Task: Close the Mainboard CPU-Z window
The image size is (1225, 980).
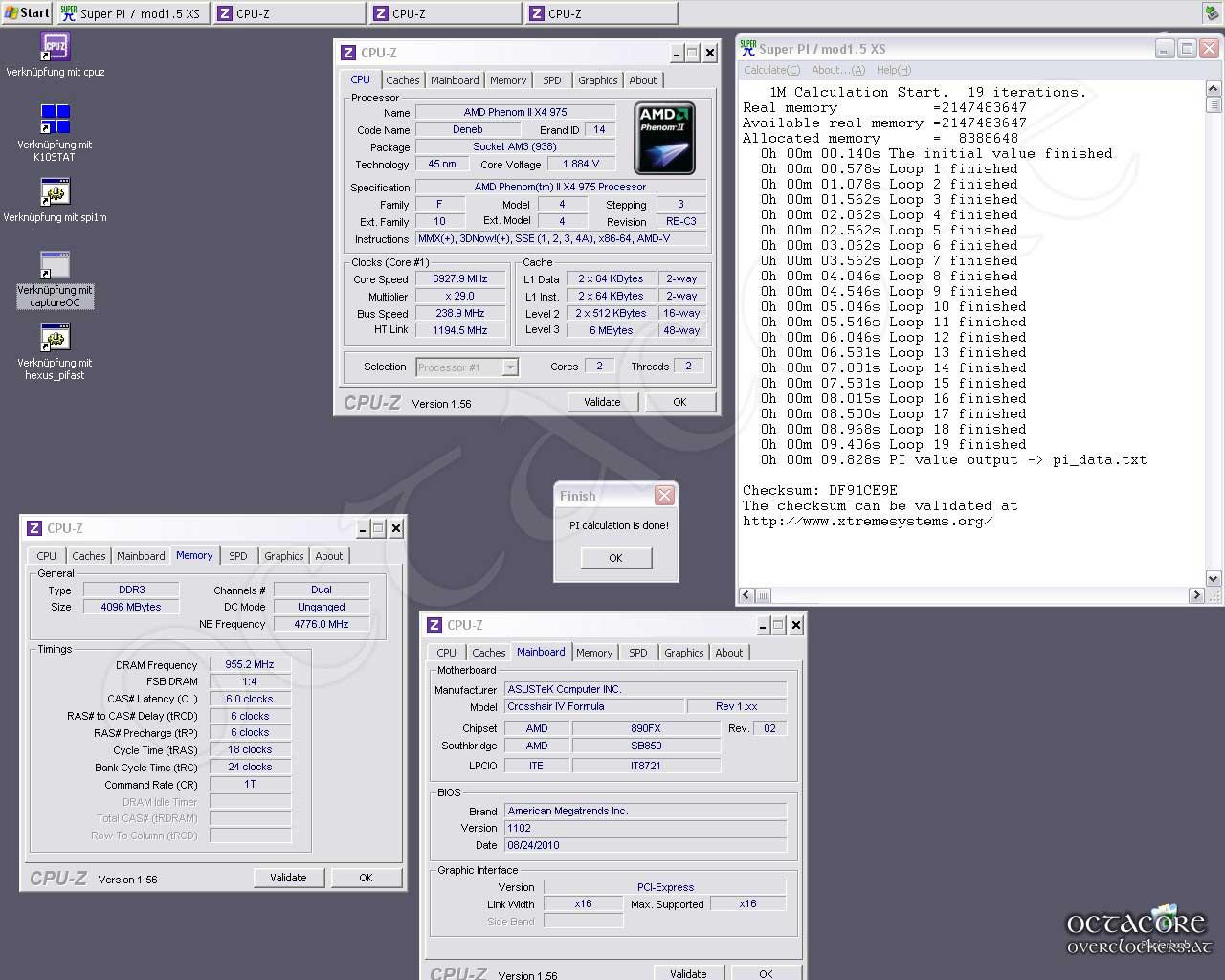Action: (x=795, y=625)
